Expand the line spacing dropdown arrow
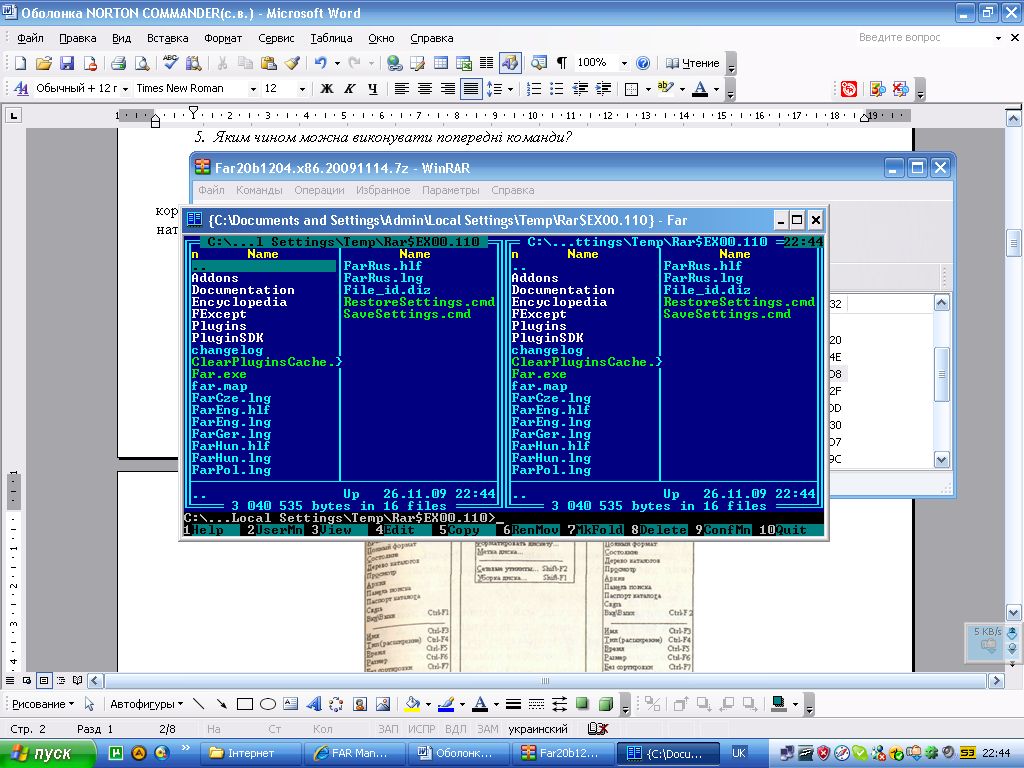Viewport: 1024px width, 768px height. (x=510, y=89)
